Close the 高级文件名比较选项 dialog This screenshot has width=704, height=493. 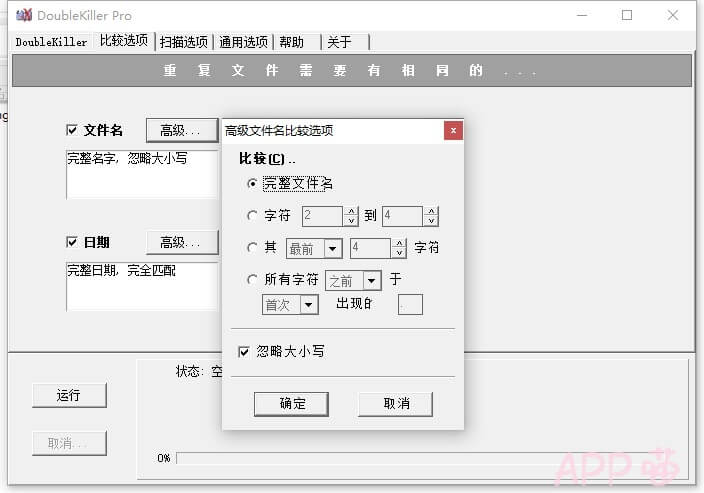pyautogui.click(x=453, y=131)
